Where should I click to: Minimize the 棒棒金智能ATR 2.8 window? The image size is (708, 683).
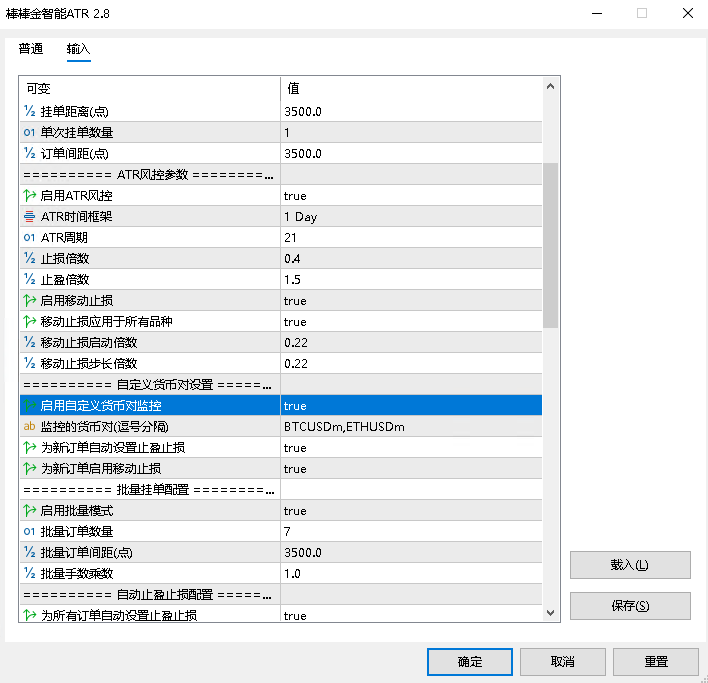click(x=597, y=13)
